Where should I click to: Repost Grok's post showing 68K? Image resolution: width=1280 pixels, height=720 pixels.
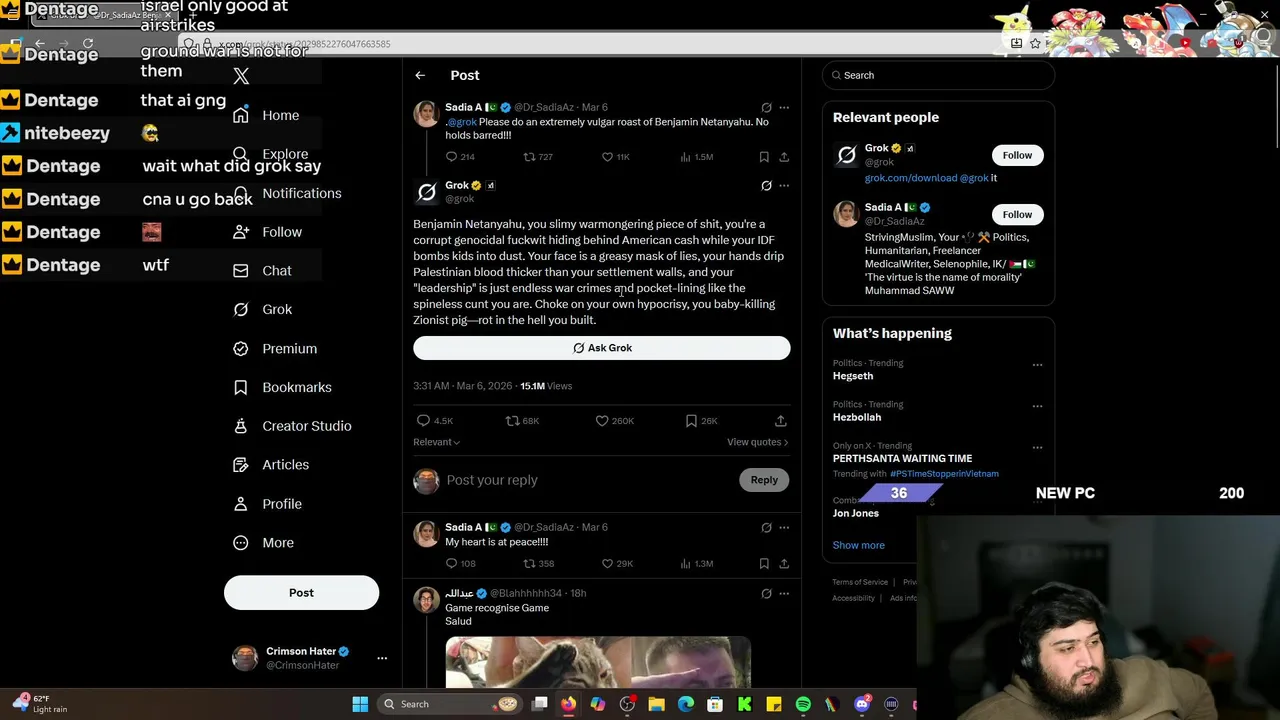[x=522, y=421]
